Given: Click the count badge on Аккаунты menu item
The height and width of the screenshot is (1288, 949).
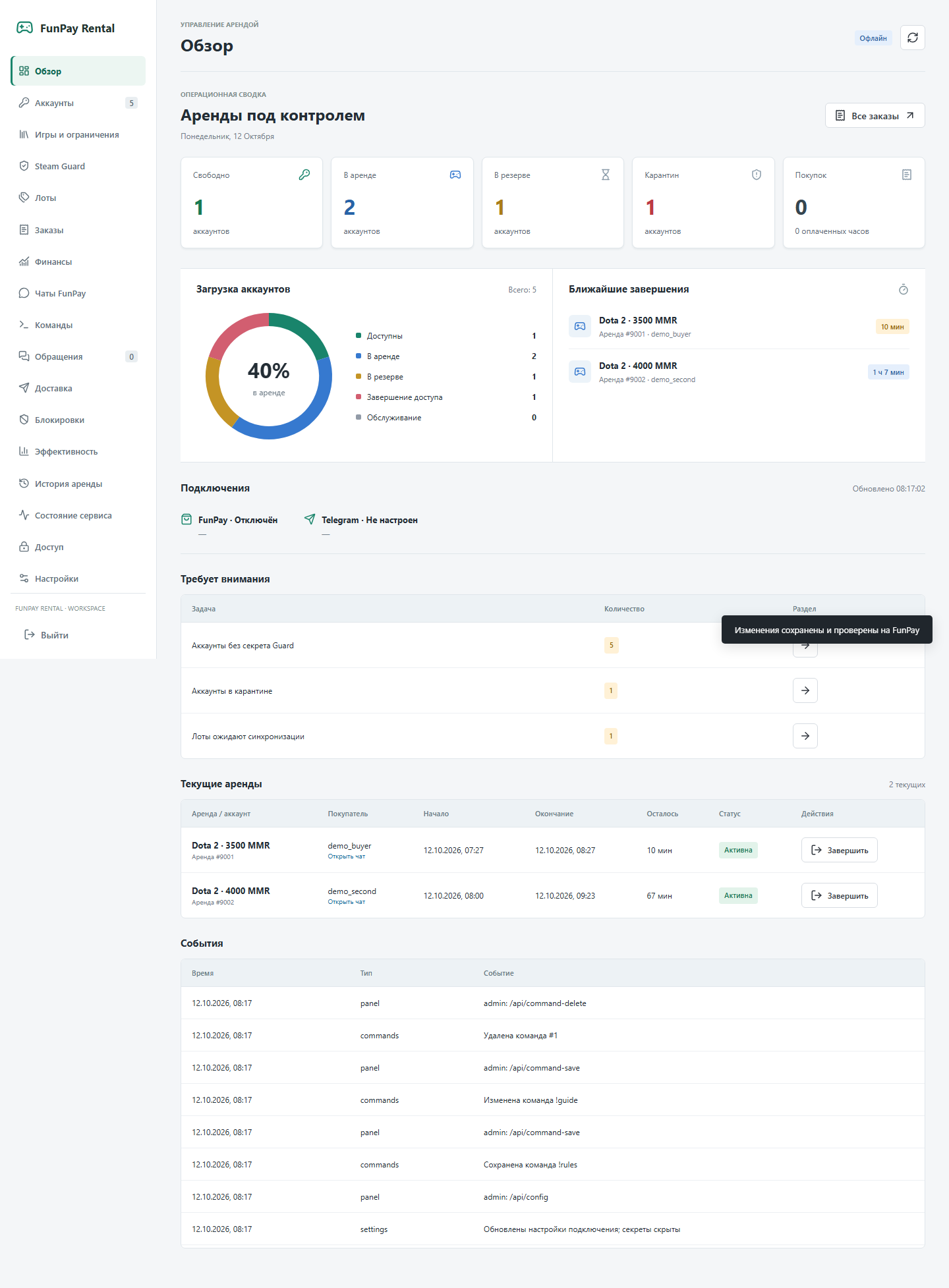Looking at the screenshot, I should pos(131,103).
